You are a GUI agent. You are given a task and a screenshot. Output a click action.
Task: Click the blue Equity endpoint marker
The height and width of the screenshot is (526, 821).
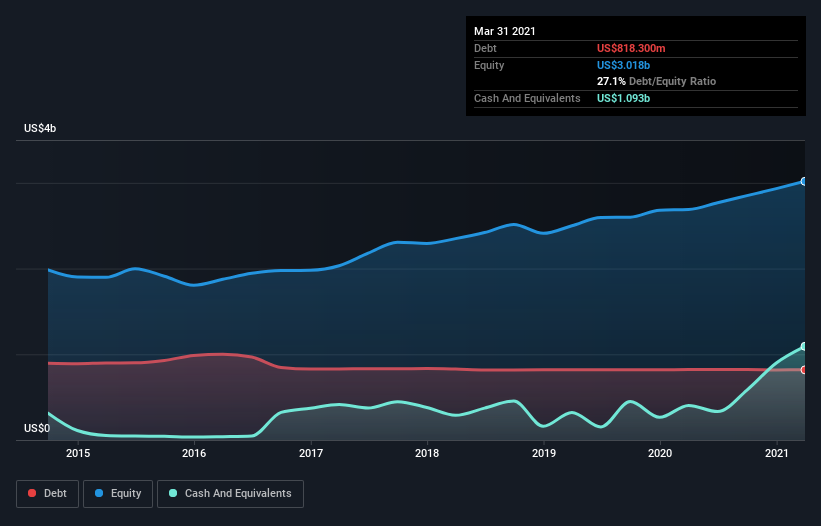pyautogui.click(x=804, y=182)
